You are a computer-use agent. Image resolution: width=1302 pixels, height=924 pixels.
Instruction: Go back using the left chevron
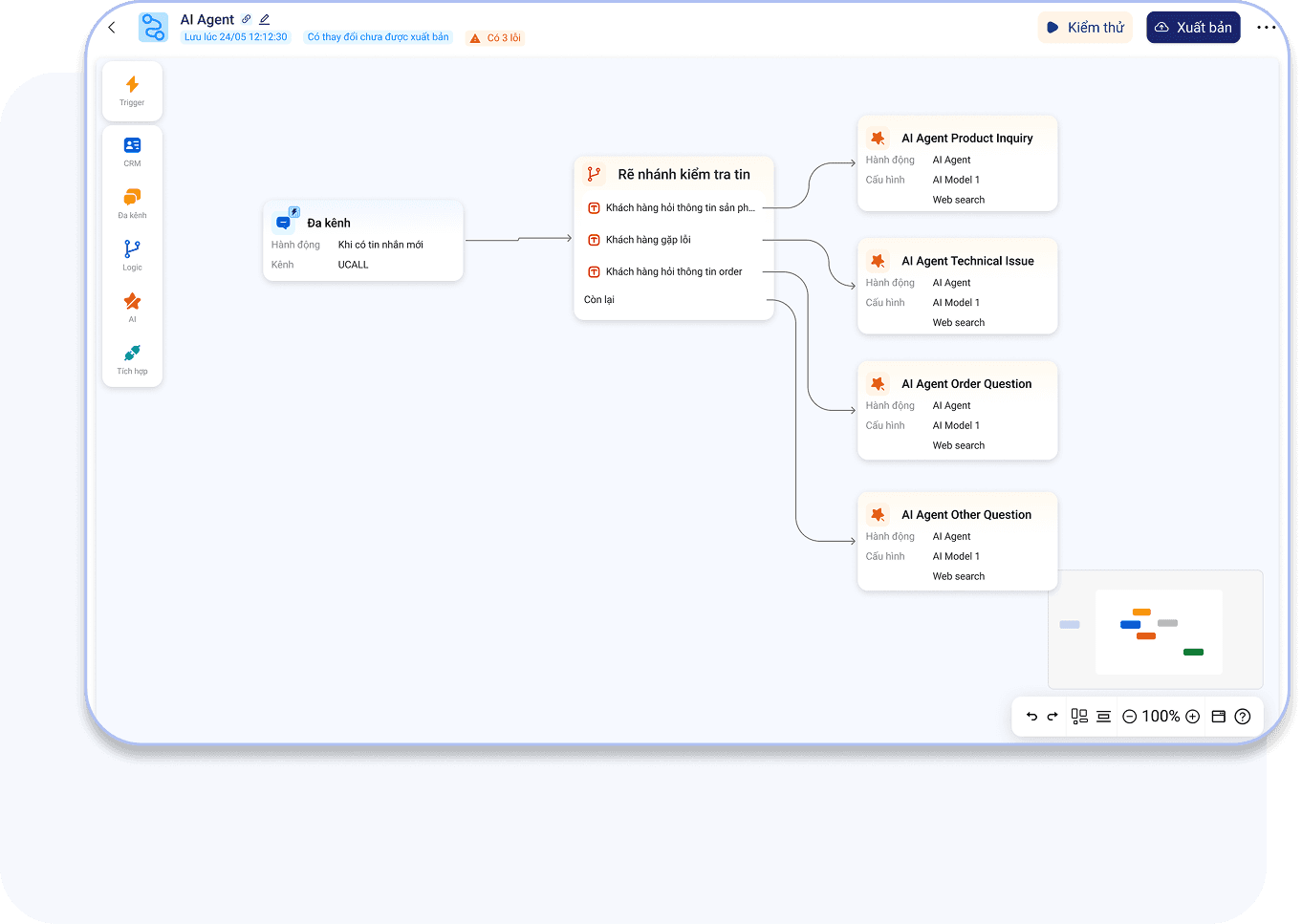tap(113, 28)
